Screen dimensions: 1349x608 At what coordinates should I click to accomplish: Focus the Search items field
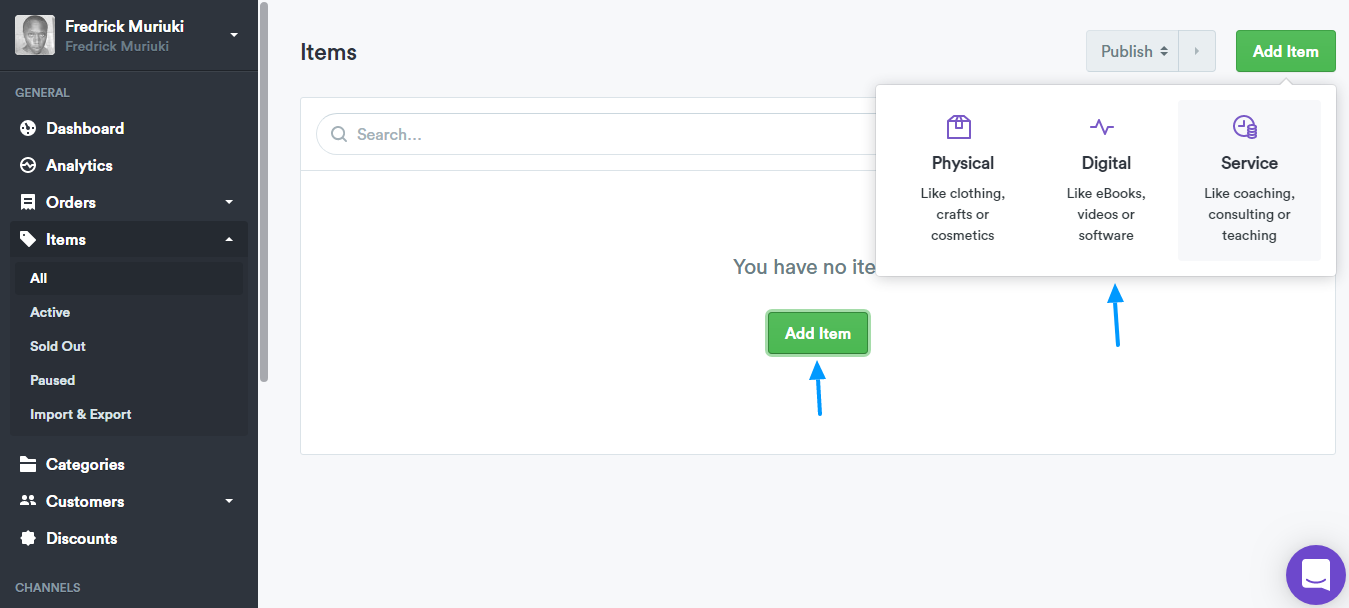[x=596, y=134]
